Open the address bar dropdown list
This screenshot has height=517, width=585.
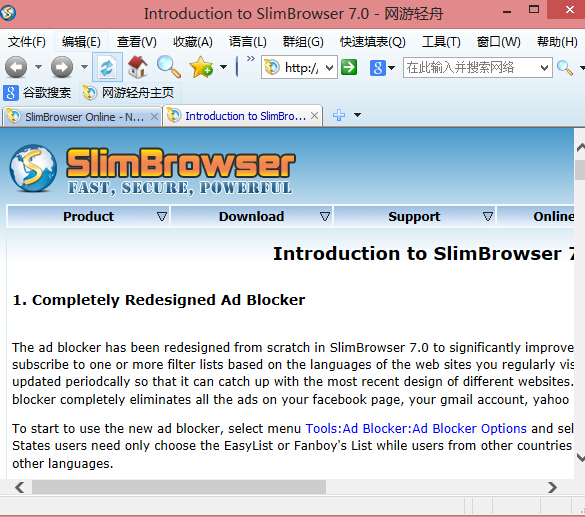pos(329,68)
